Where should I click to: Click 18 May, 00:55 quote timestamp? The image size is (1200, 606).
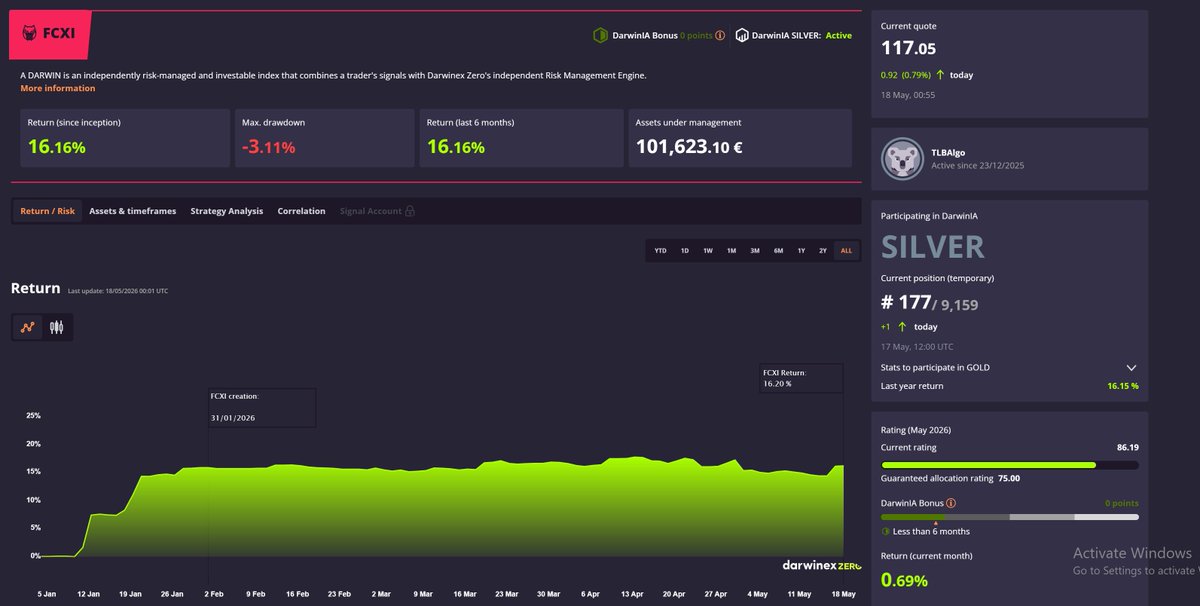[x=908, y=95]
